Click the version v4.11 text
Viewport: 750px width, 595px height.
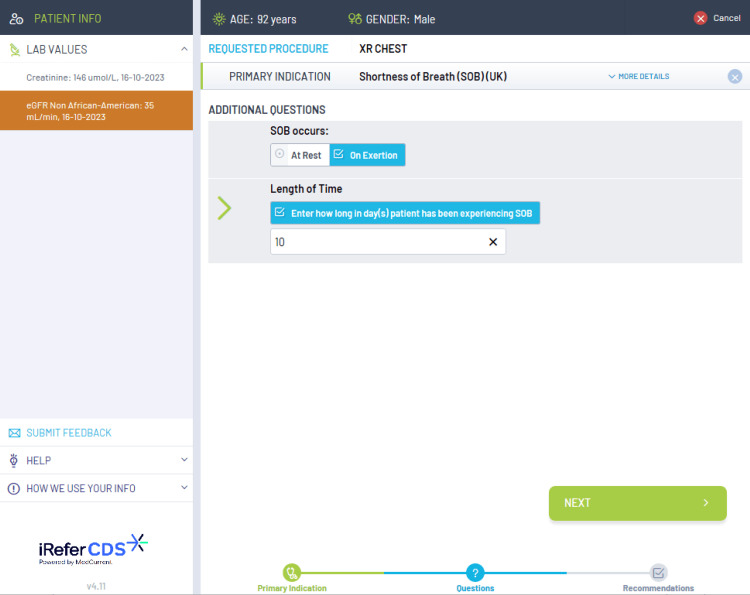[96, 586]
